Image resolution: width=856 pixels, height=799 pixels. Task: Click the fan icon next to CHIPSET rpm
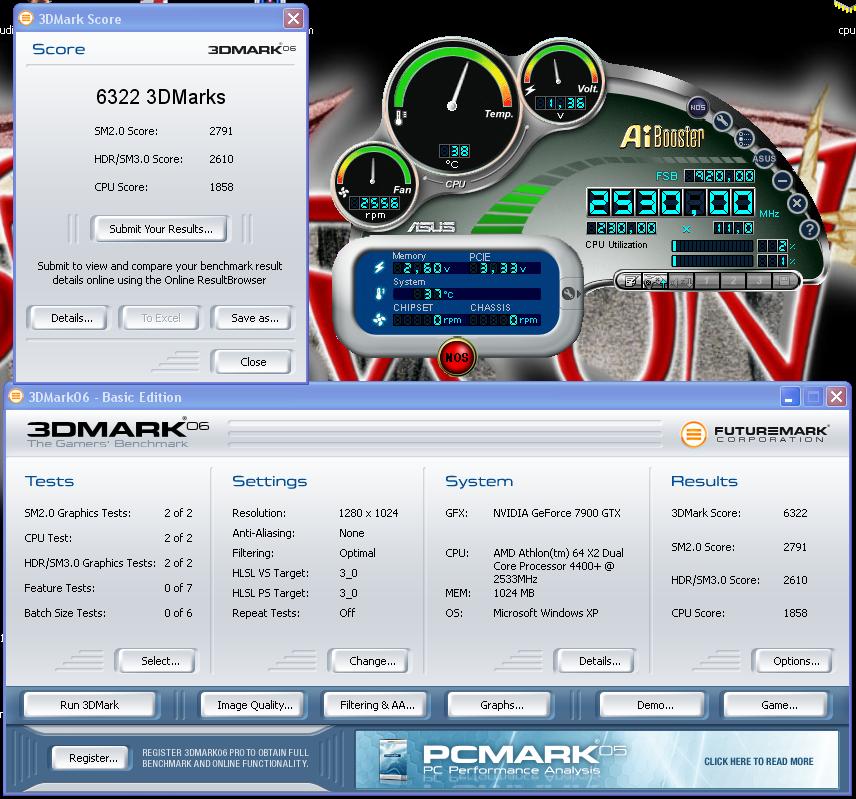point(379,320)
